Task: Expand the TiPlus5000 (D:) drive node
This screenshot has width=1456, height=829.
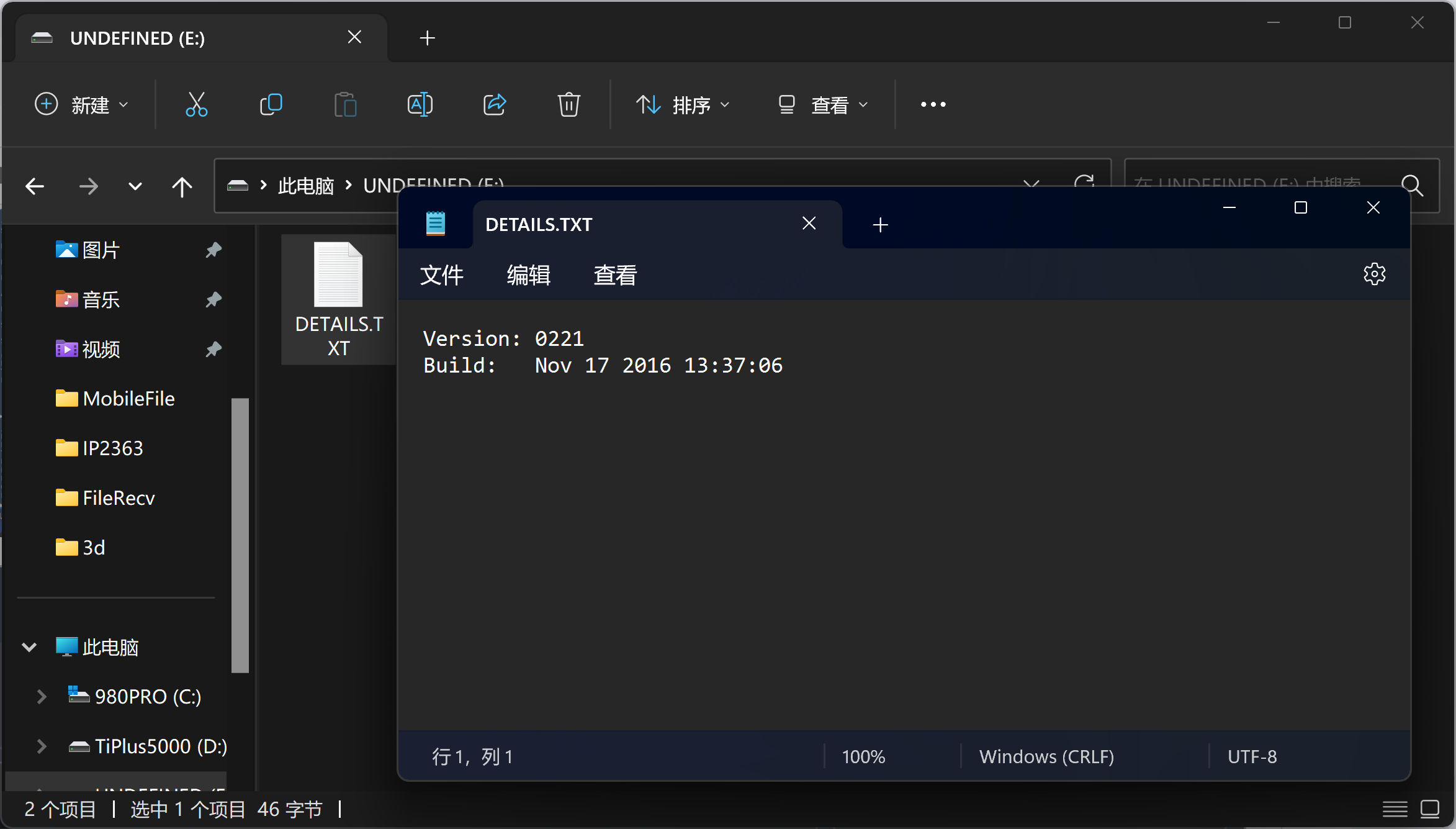Action: [41, 746]
